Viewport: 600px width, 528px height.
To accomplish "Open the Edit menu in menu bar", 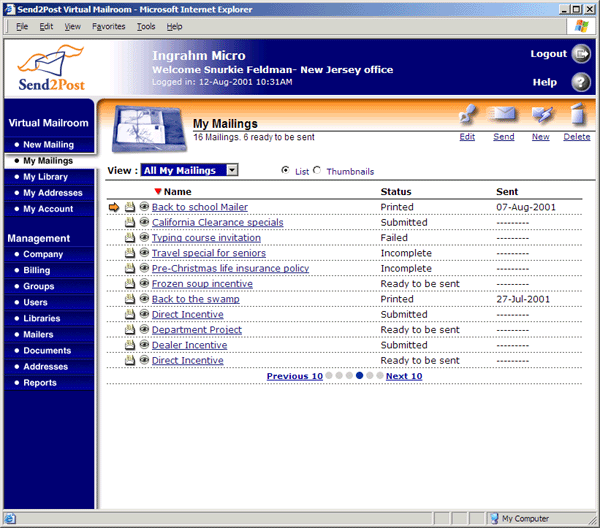I will (46, 26).
